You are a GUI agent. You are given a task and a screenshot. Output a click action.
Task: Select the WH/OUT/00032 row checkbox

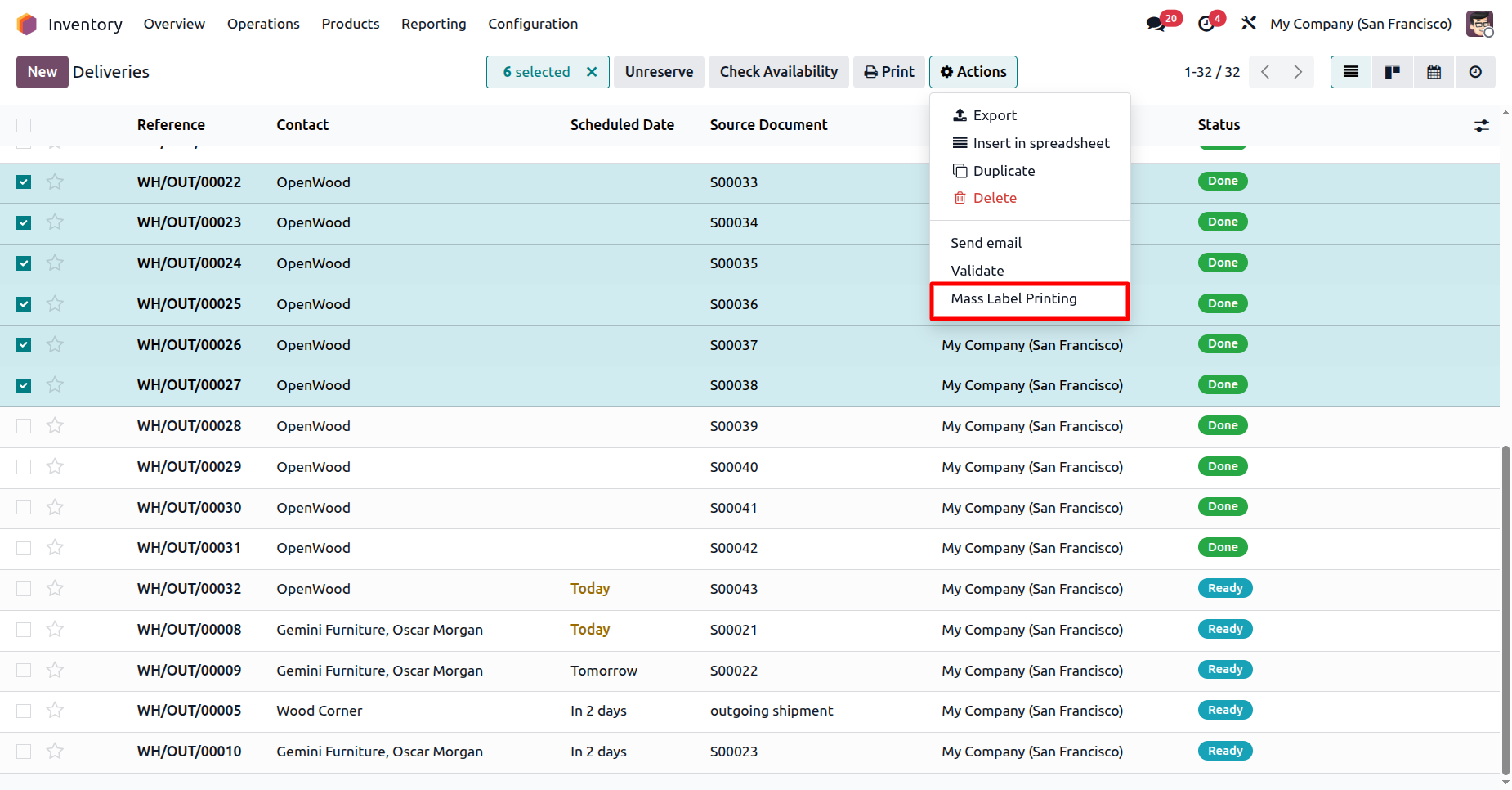pyautogui.click(x=24, y=589)
